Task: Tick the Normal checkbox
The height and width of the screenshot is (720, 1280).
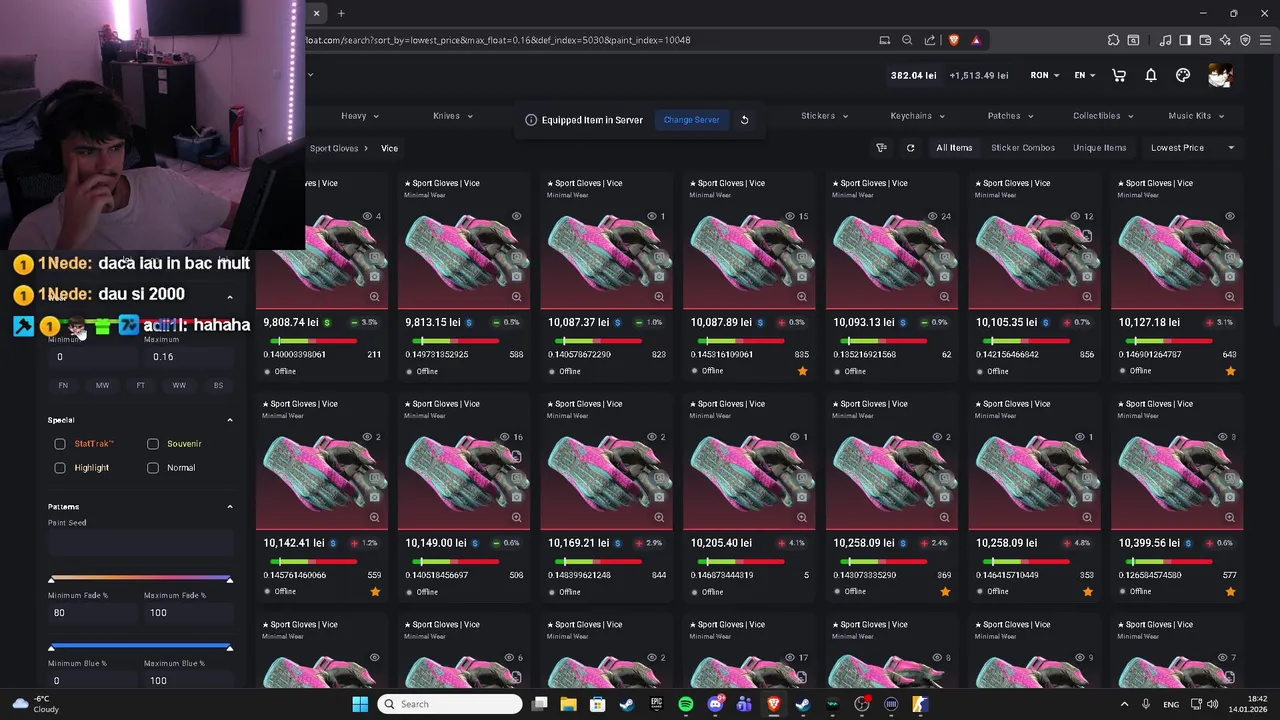Action: [x=153, y=468]
